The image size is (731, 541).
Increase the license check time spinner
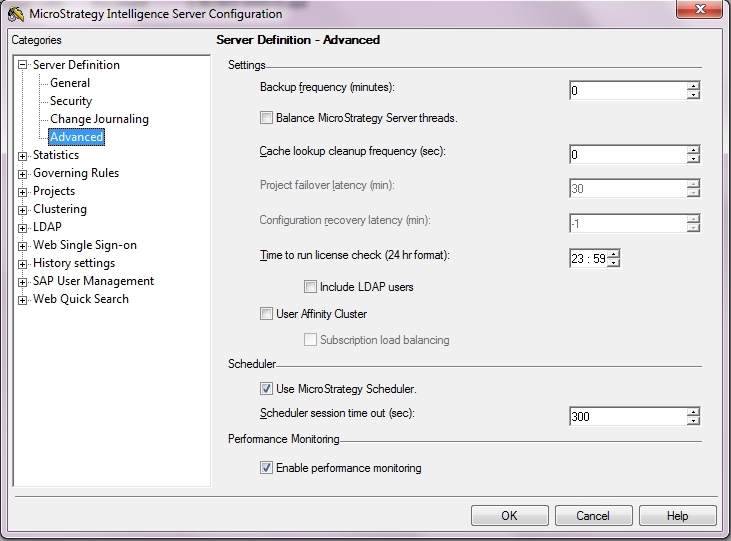[614, 253]
